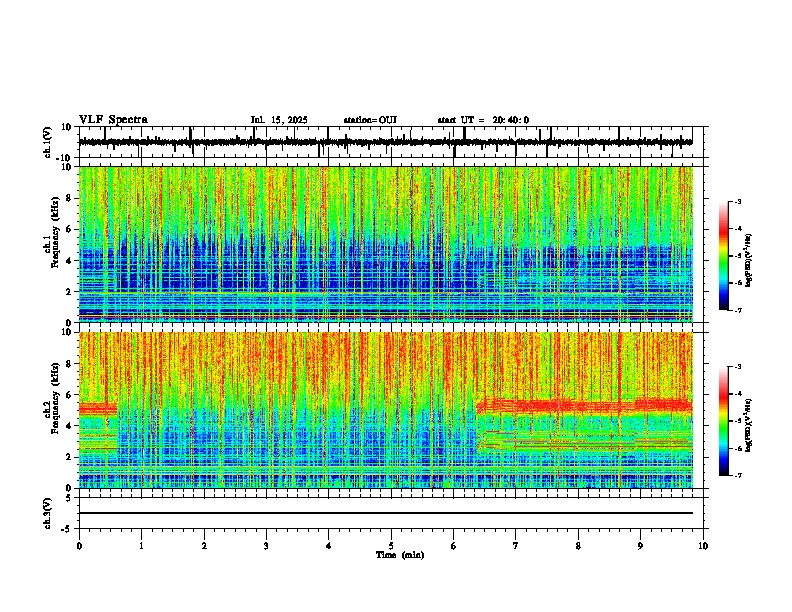
Task: Click the "6" kHz tick of ch.1 spectrogram
Action: point(69,230)
